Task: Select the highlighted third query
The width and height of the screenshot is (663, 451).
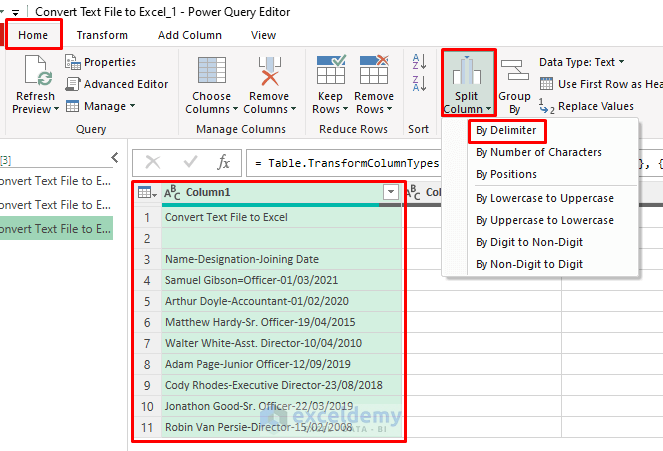Action: [x=55, y=229]
